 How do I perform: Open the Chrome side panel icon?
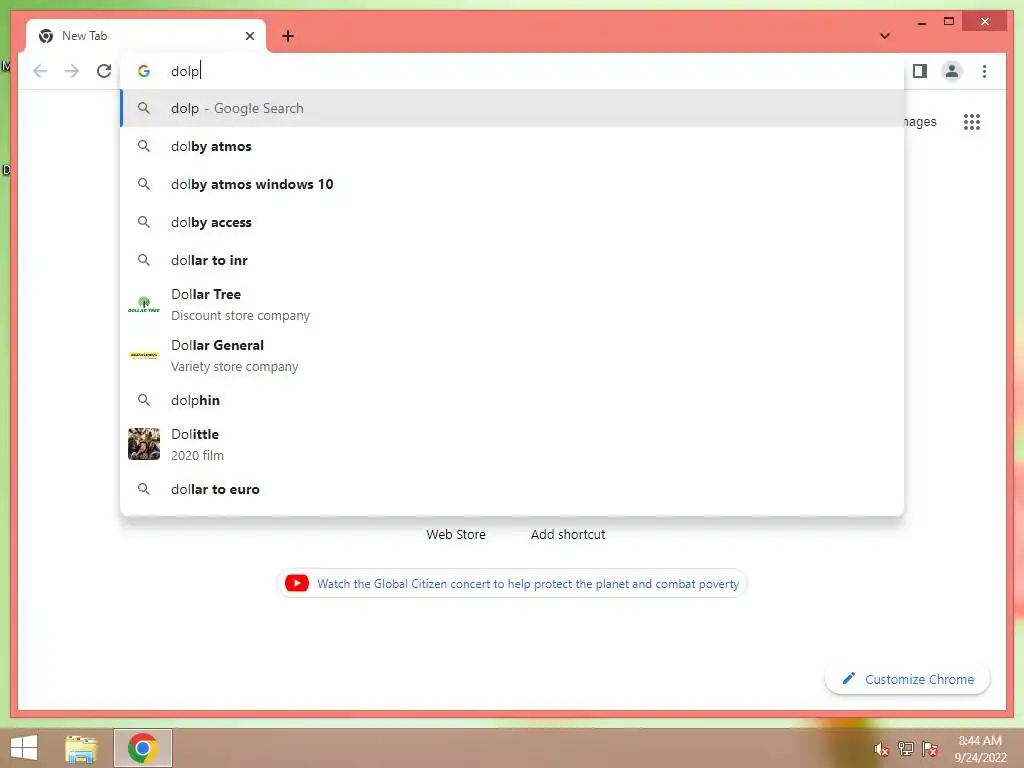920,71
